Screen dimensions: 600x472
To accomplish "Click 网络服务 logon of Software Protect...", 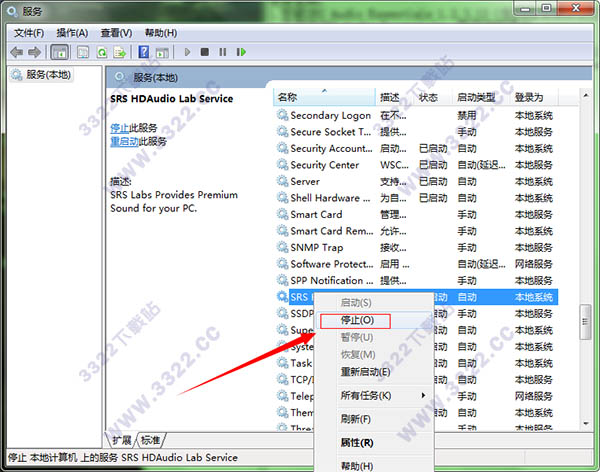I will point(534,264).
